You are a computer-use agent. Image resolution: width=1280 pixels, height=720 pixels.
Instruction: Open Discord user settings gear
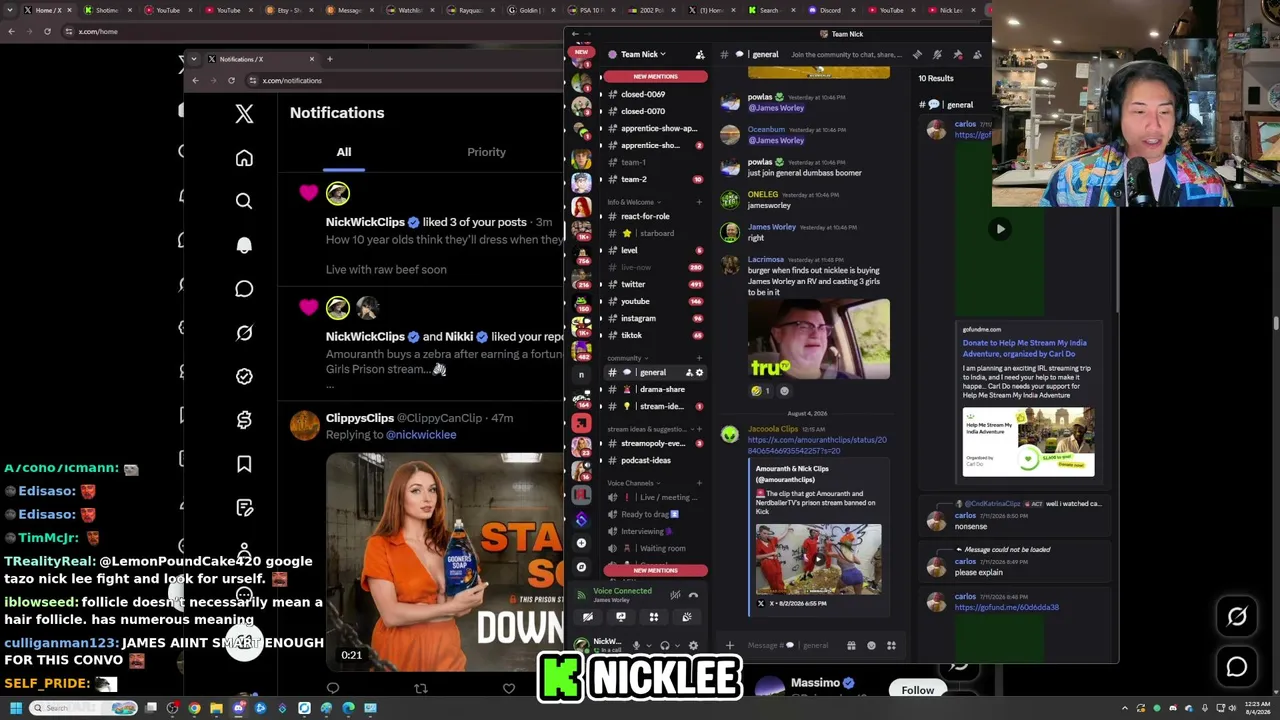pos(694,645)
